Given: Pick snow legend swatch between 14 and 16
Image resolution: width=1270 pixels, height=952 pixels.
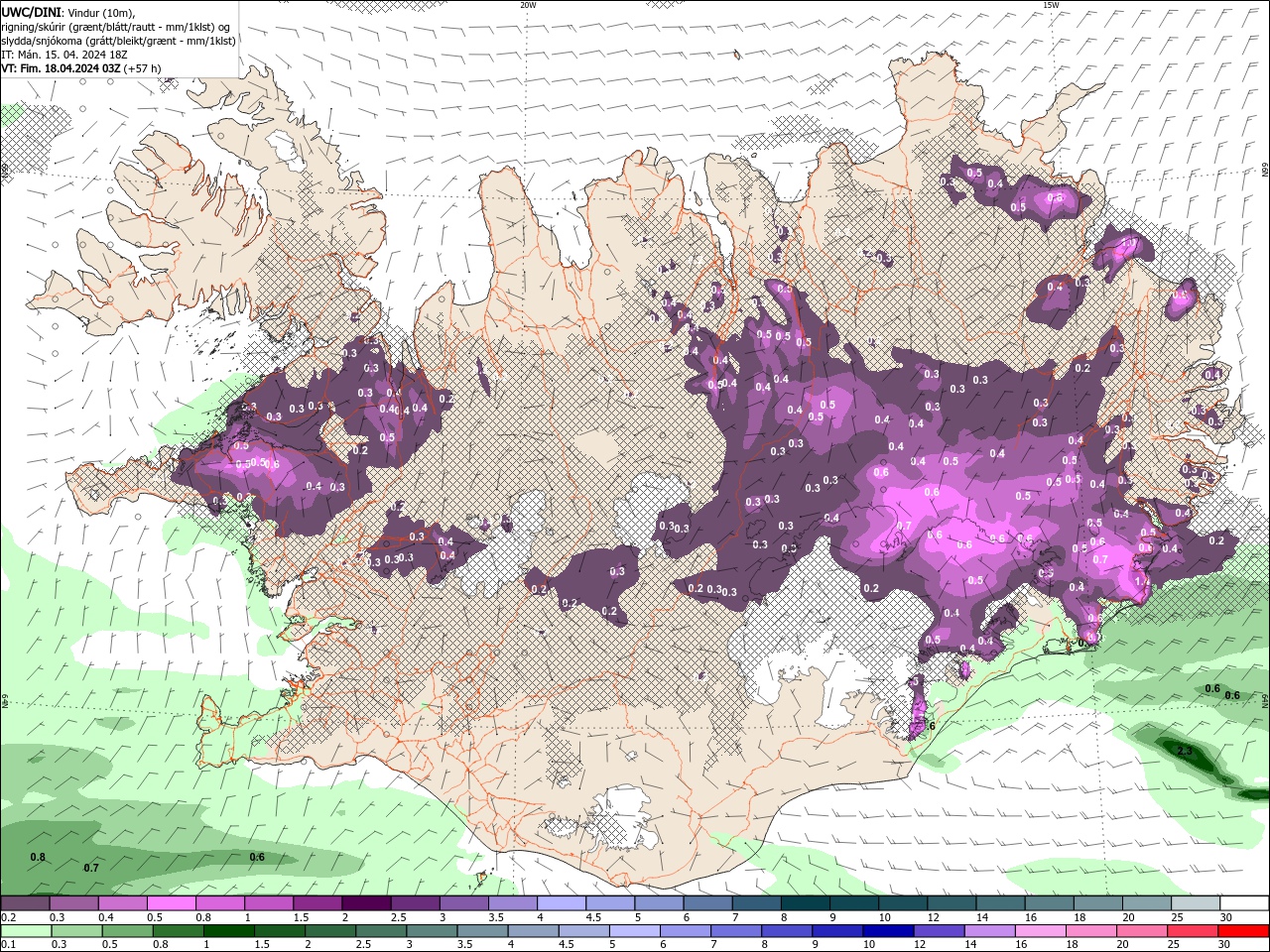Looking at the screenshot, I should tap(1001, 903).
